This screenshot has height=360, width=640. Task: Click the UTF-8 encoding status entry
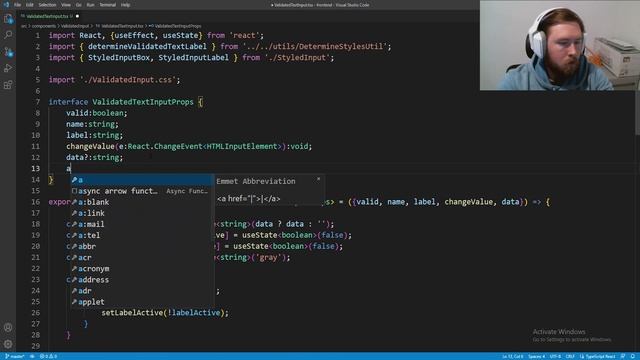(556, 356)
